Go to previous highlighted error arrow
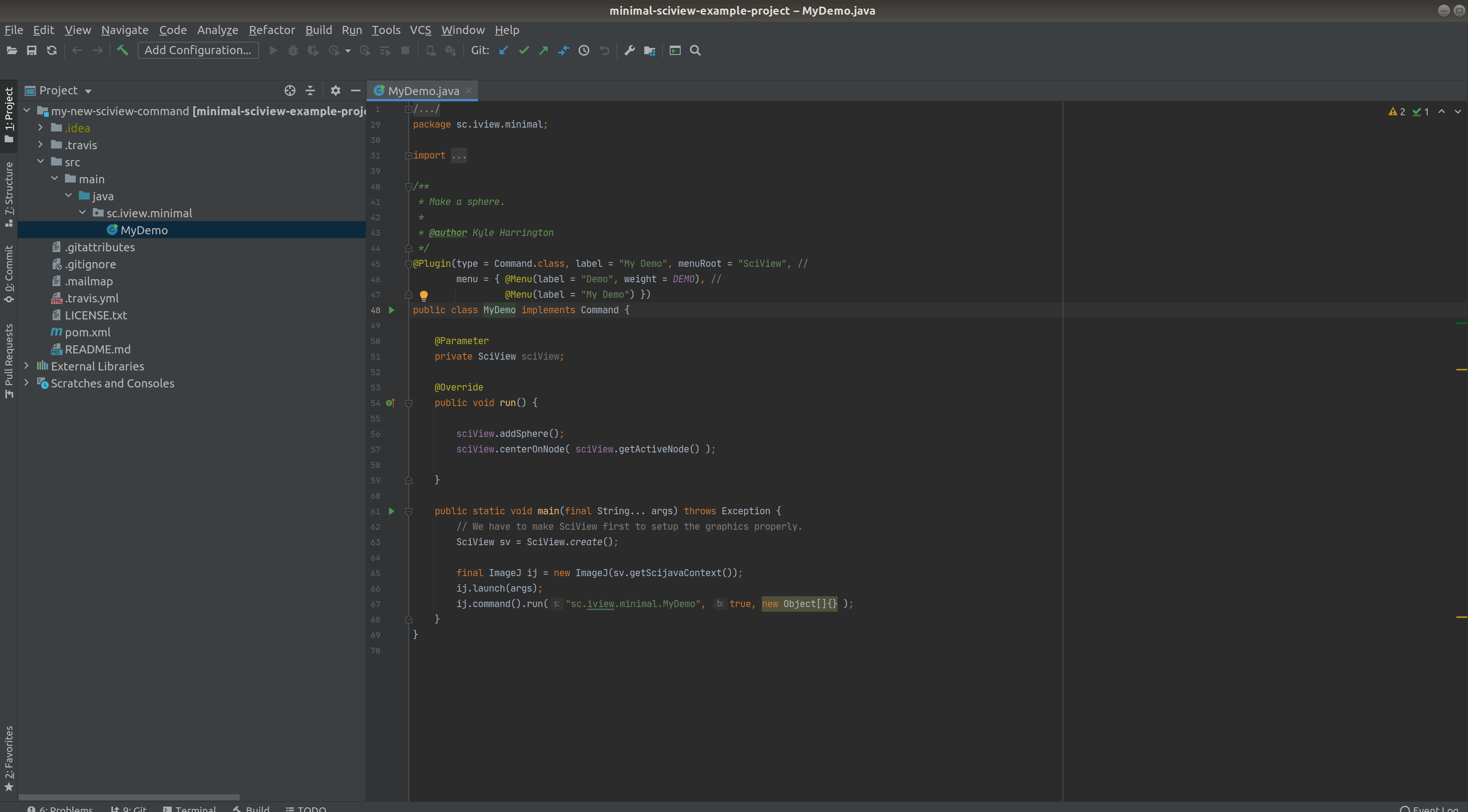This screenshot has height=812, width=1468. click(x=1441, y=112)
